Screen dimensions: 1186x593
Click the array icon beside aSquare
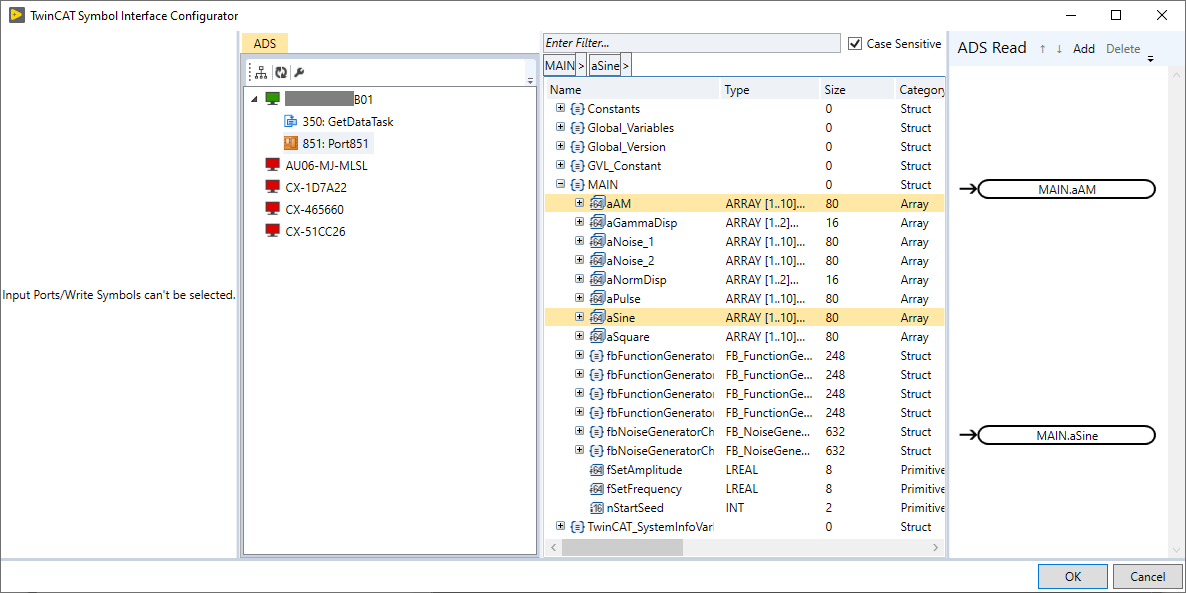[597, 337]
